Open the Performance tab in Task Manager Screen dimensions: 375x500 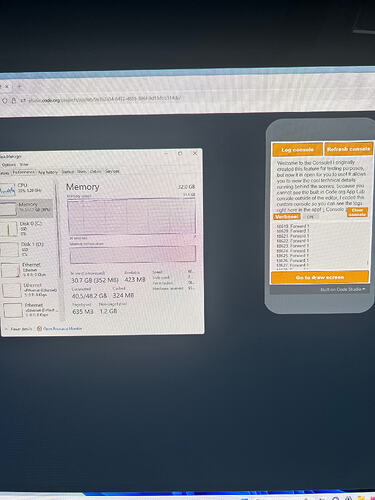(x=23, y=172)
